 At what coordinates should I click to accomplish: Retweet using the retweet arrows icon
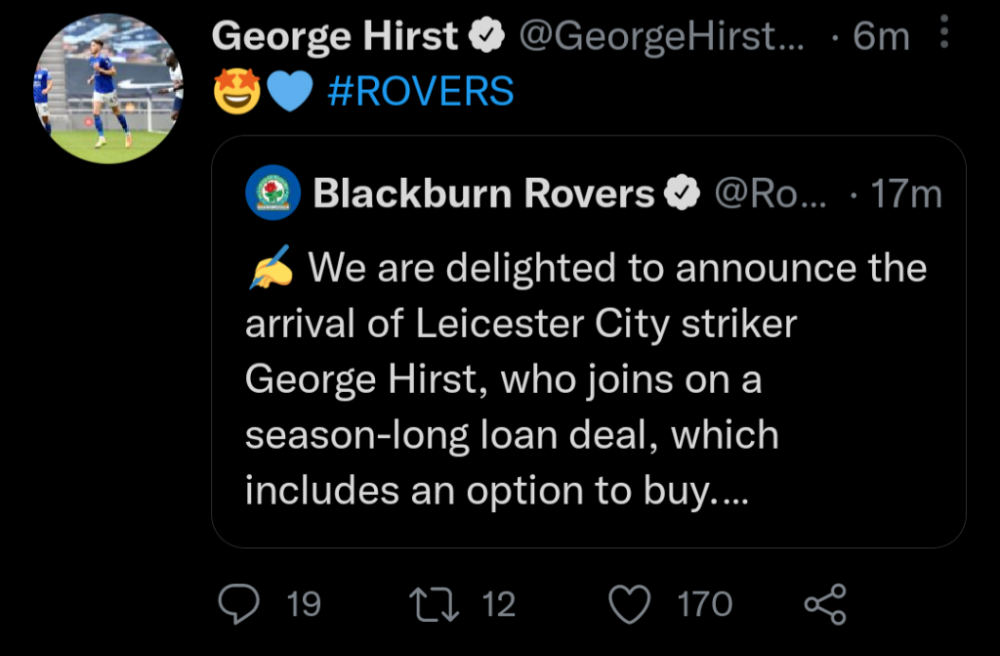pyautogui.click(x=435, y=604)
